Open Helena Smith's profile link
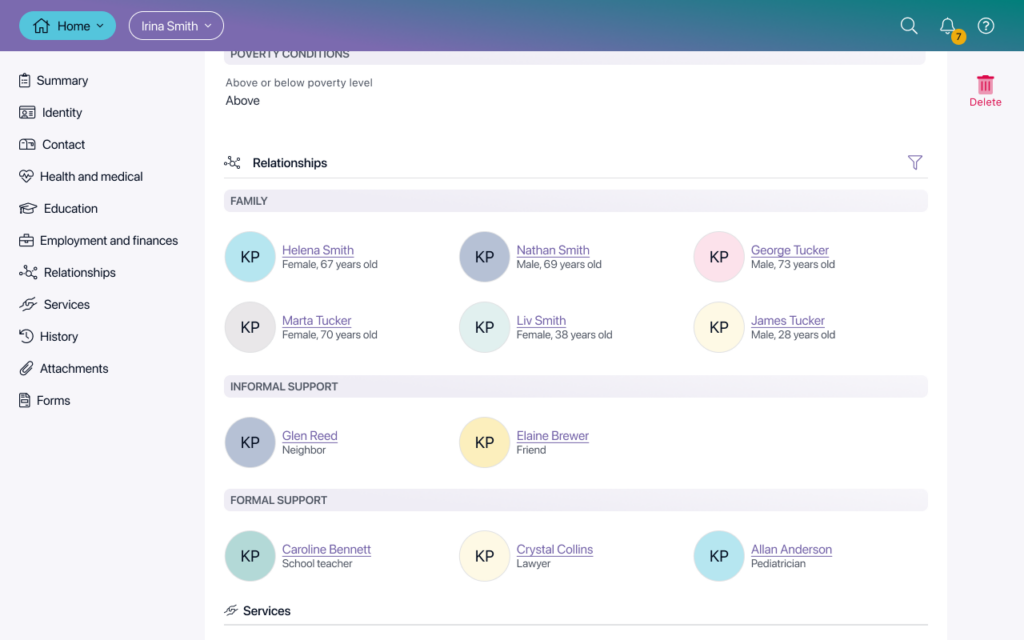Viewport: 1024px width, 640px height. [x=317, y=250]
